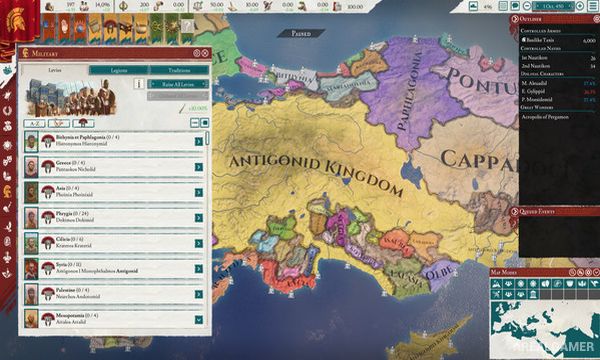
Task: Toggle the Mesopotamia levy row chevron
Action: [199, 319]
